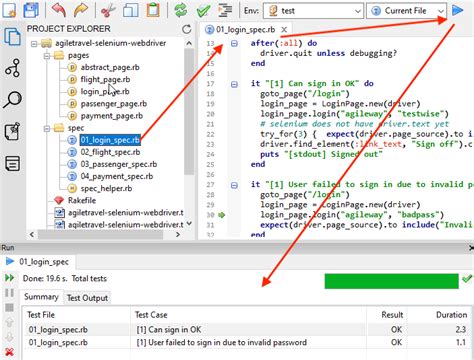Collapse the agiletravel-selenium-webdriver project node
The image size is (474, 360).
tap(34, 43)
